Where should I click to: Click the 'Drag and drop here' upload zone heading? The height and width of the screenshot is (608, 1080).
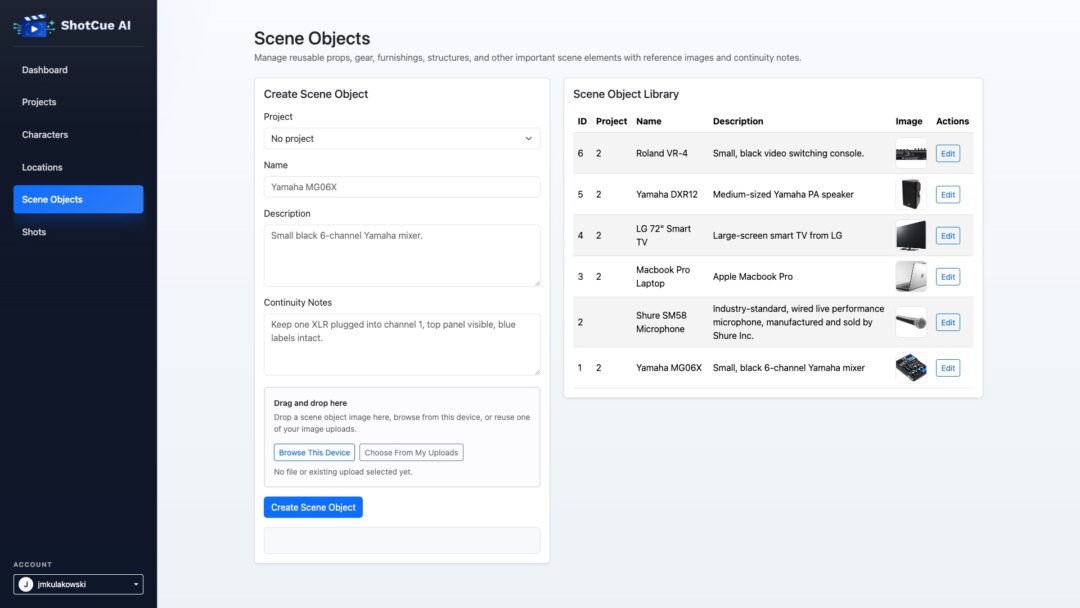(x=310, y=403)
